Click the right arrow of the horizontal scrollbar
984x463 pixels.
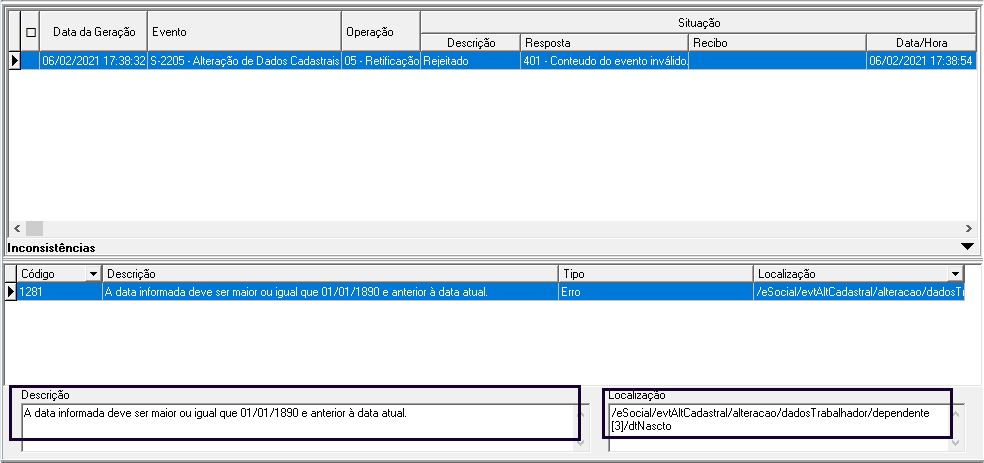[x=967, y=229]
